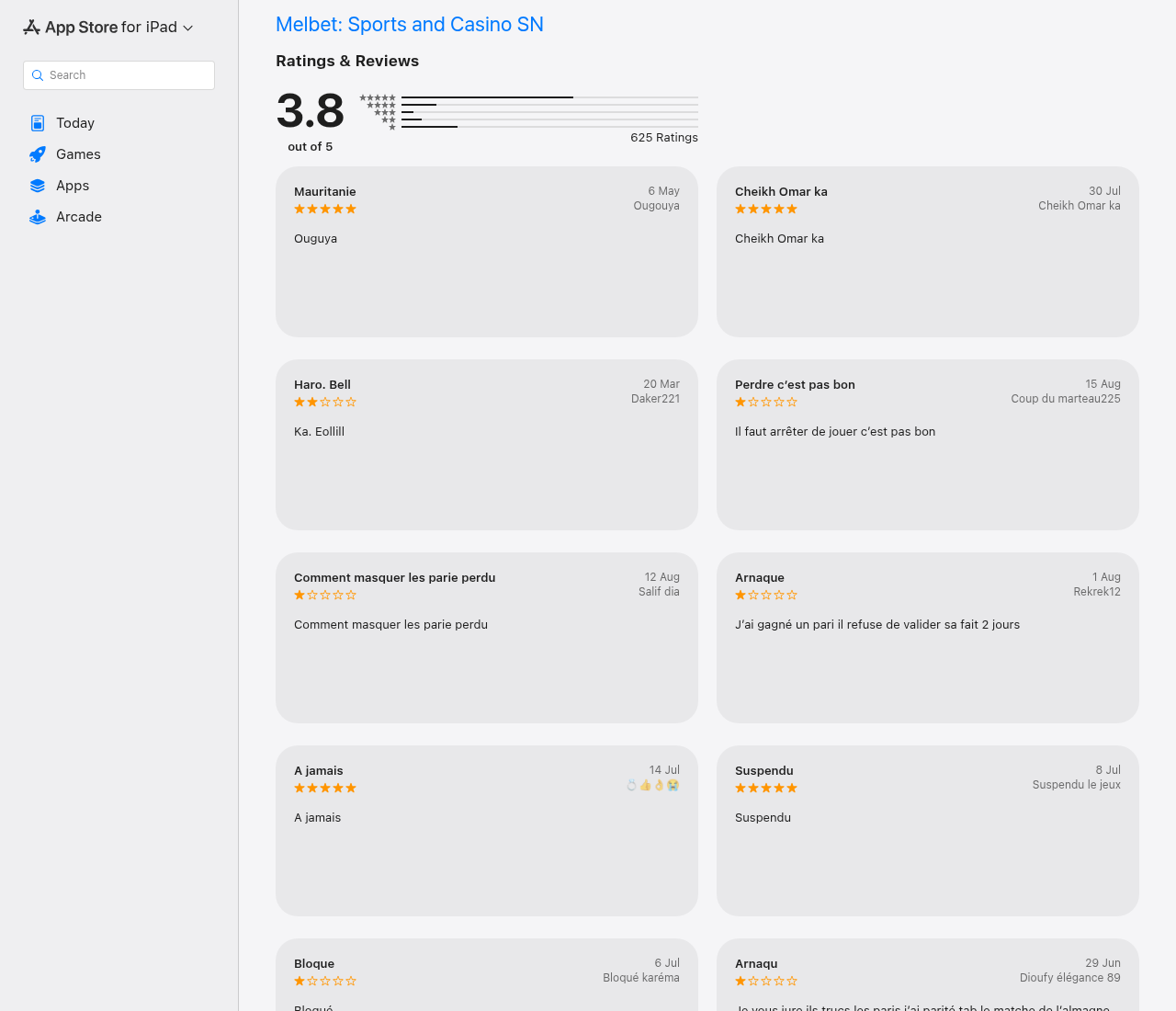Click the review text 'Ouguya'

[x=315, y=239]
